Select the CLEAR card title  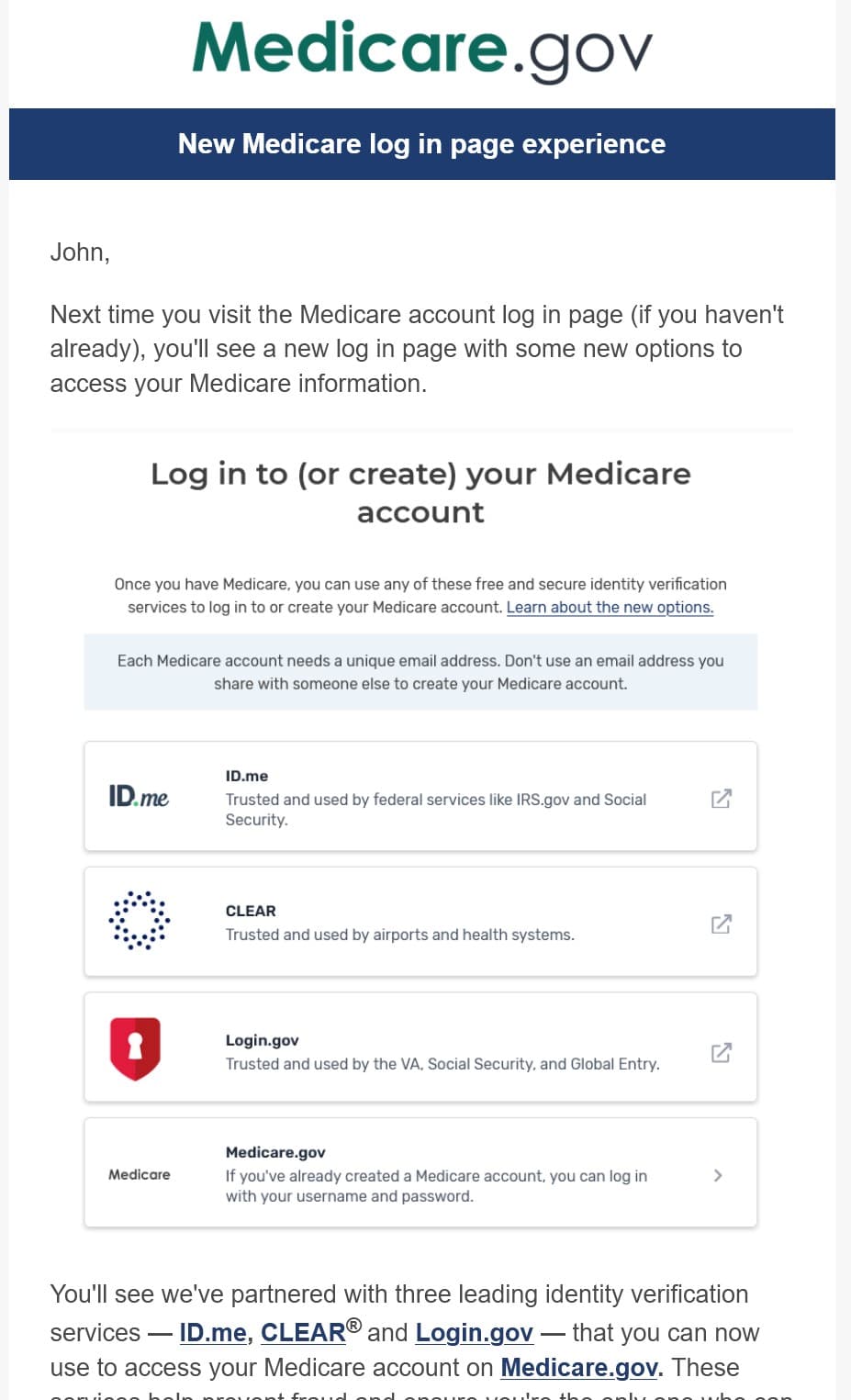point(251,911)
